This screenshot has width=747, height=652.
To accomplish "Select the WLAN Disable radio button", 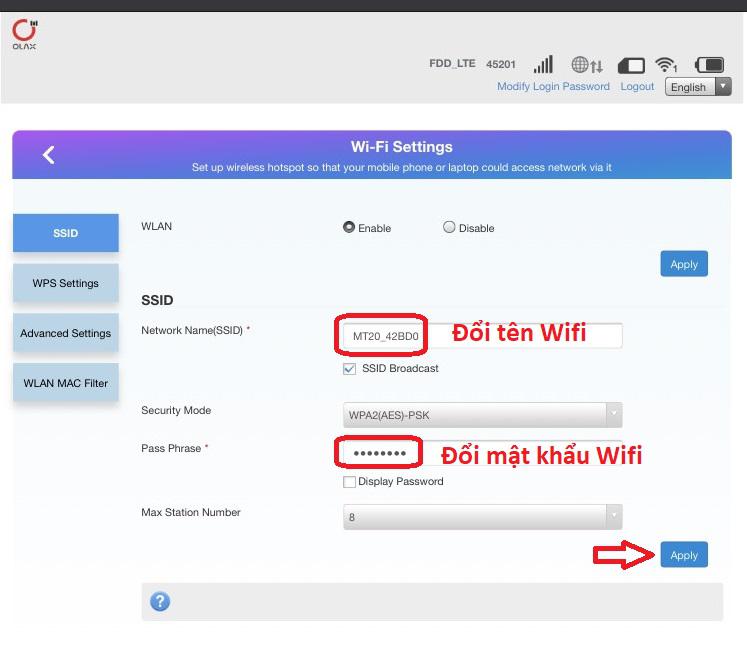I will (x=449, y=227).
